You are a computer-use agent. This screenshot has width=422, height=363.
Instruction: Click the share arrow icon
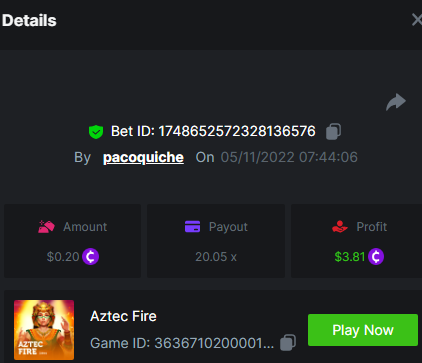tap(396, 102)
